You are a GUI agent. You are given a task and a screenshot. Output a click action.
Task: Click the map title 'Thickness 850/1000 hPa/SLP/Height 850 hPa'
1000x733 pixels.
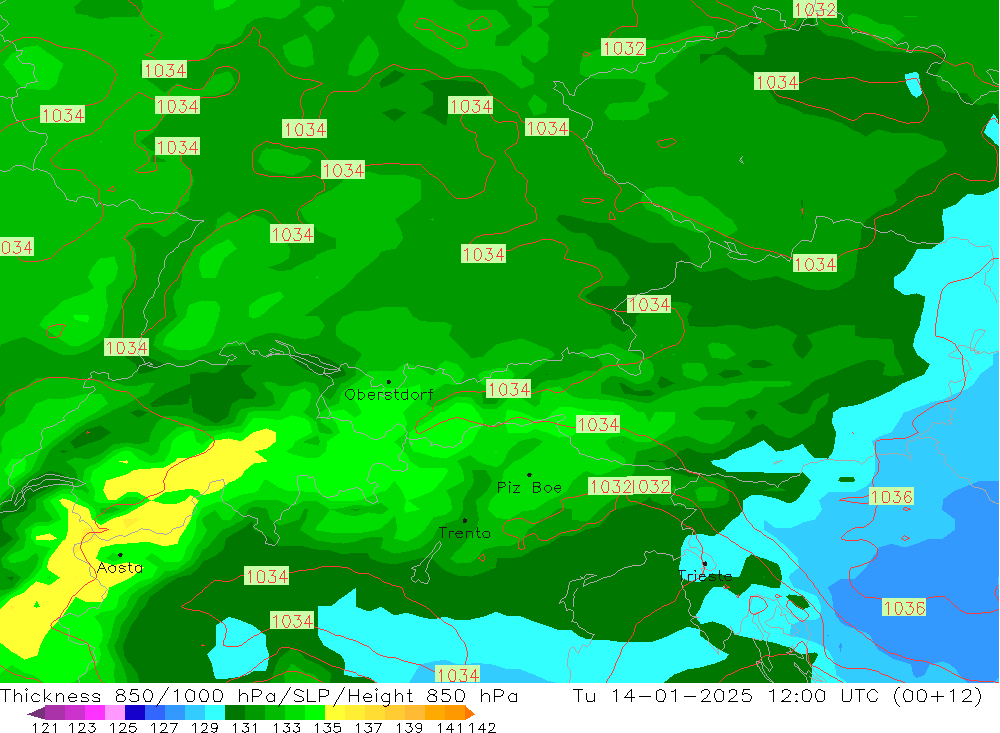click(x=259, y=695)
